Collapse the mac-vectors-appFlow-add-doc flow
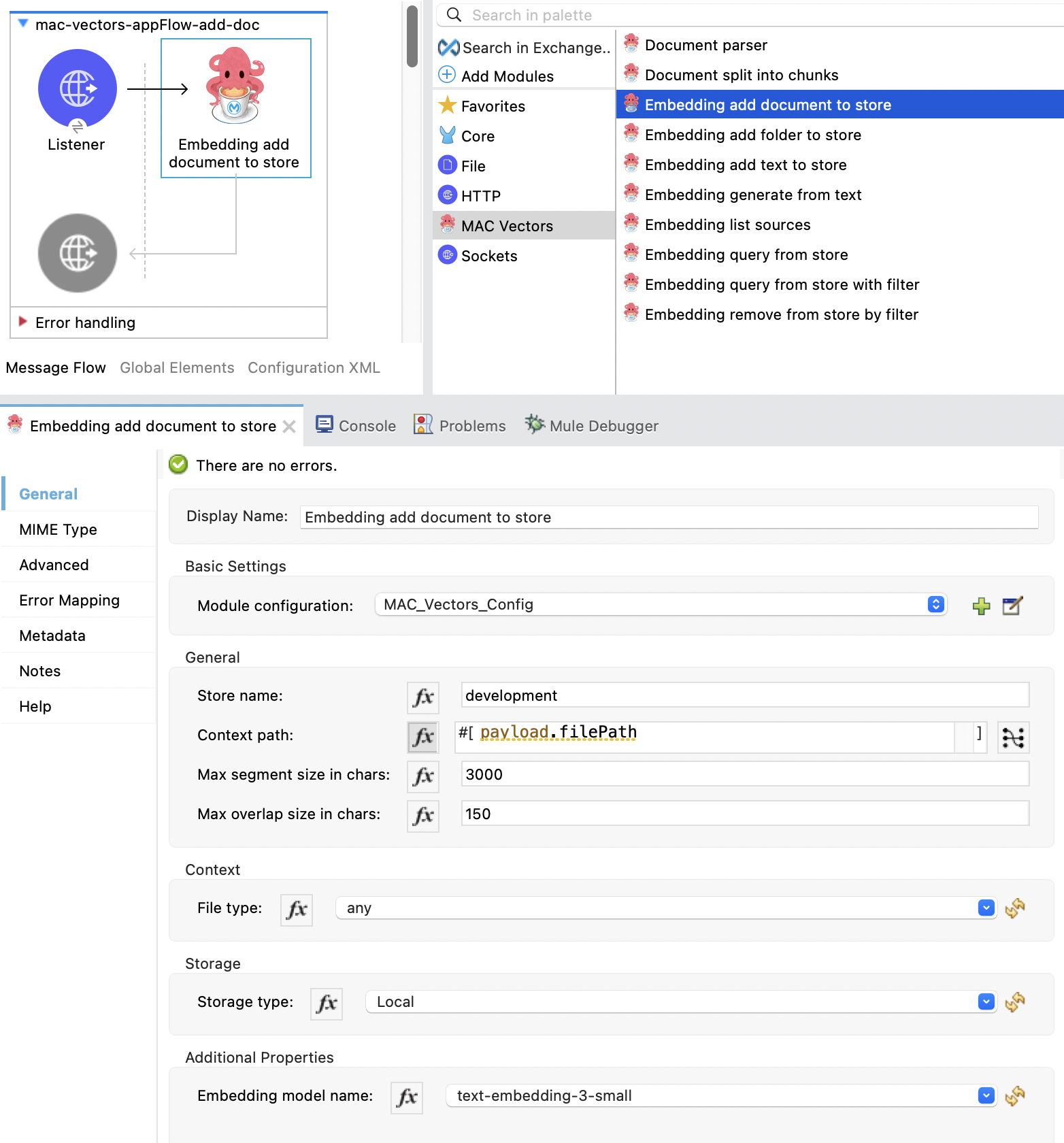The image size is (1064, 1143). coord(22,24)
